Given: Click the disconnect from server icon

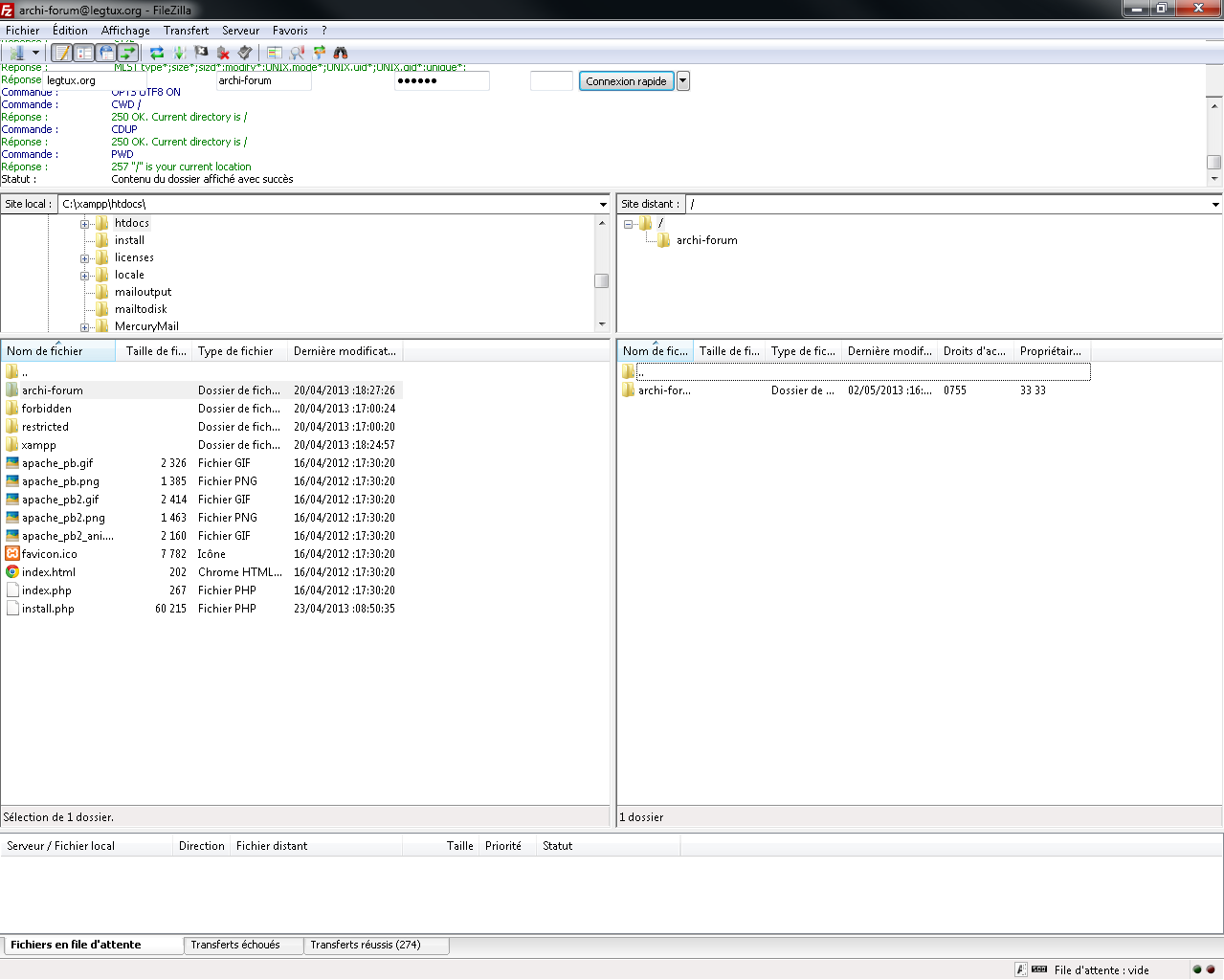Looking at the screenshot, I should pyautogui.click(x=223, y=53).
